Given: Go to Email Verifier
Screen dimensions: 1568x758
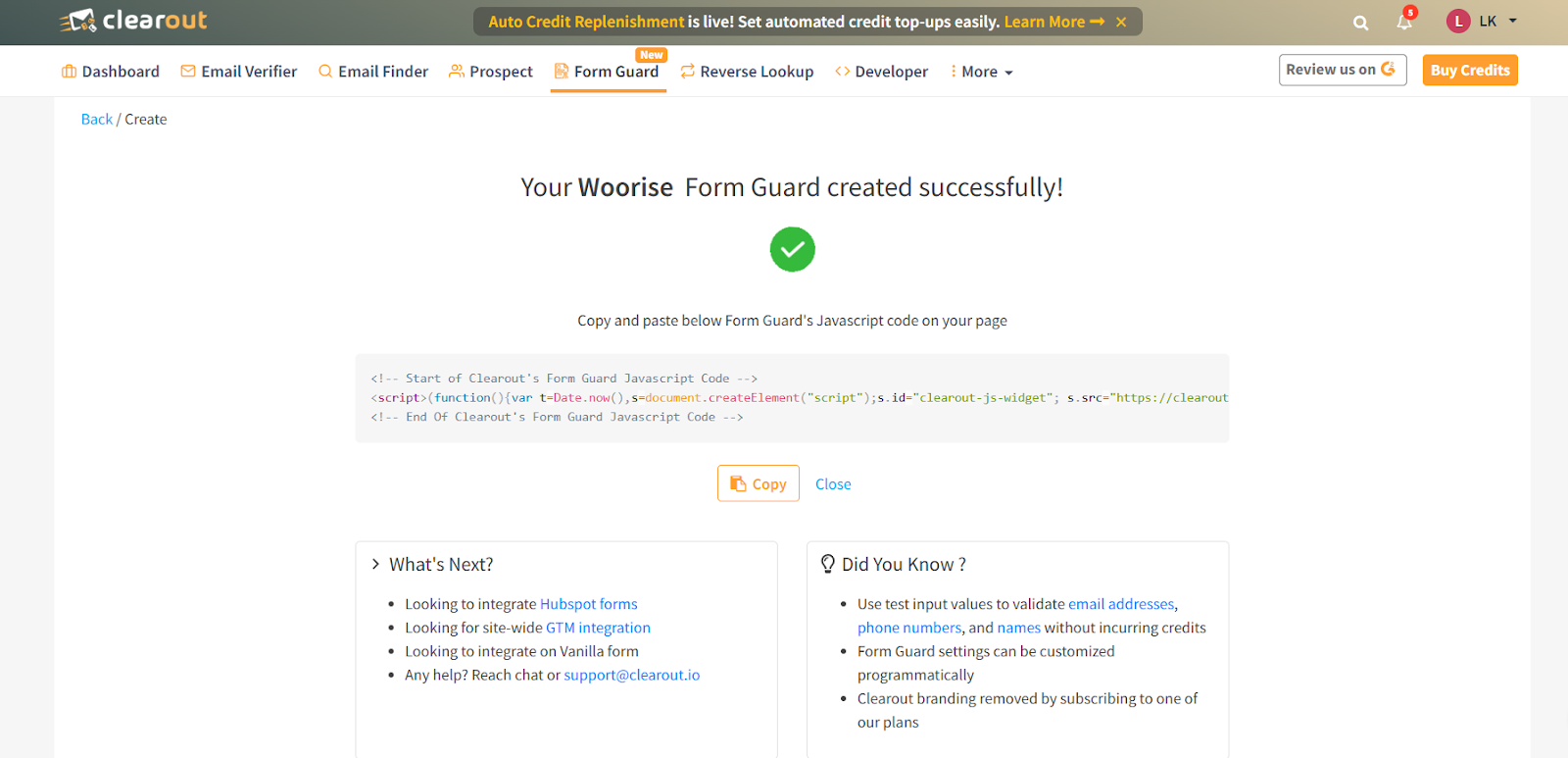Looking at the screenshot, I should (x=239, y=72).
